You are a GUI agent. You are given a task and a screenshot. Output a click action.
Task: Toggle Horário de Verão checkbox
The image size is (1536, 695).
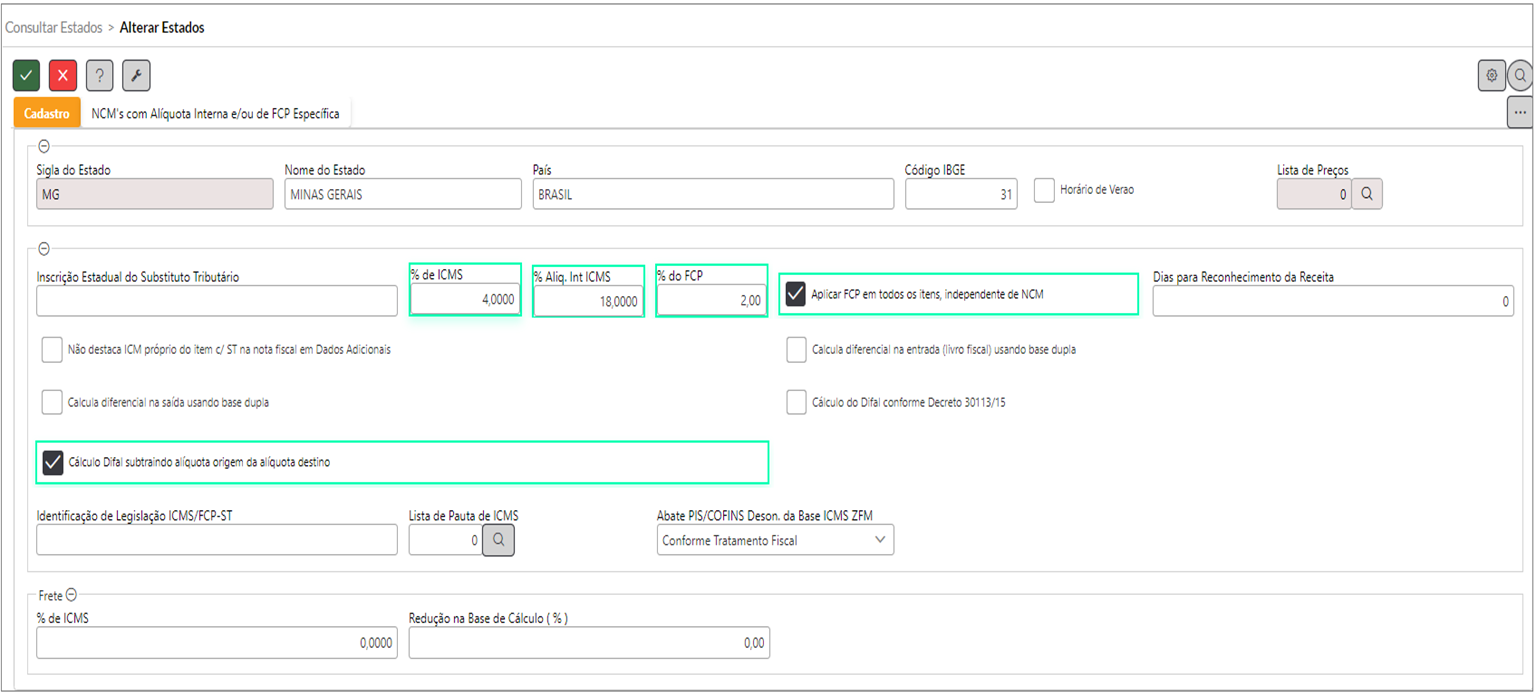click(1044, 190)
